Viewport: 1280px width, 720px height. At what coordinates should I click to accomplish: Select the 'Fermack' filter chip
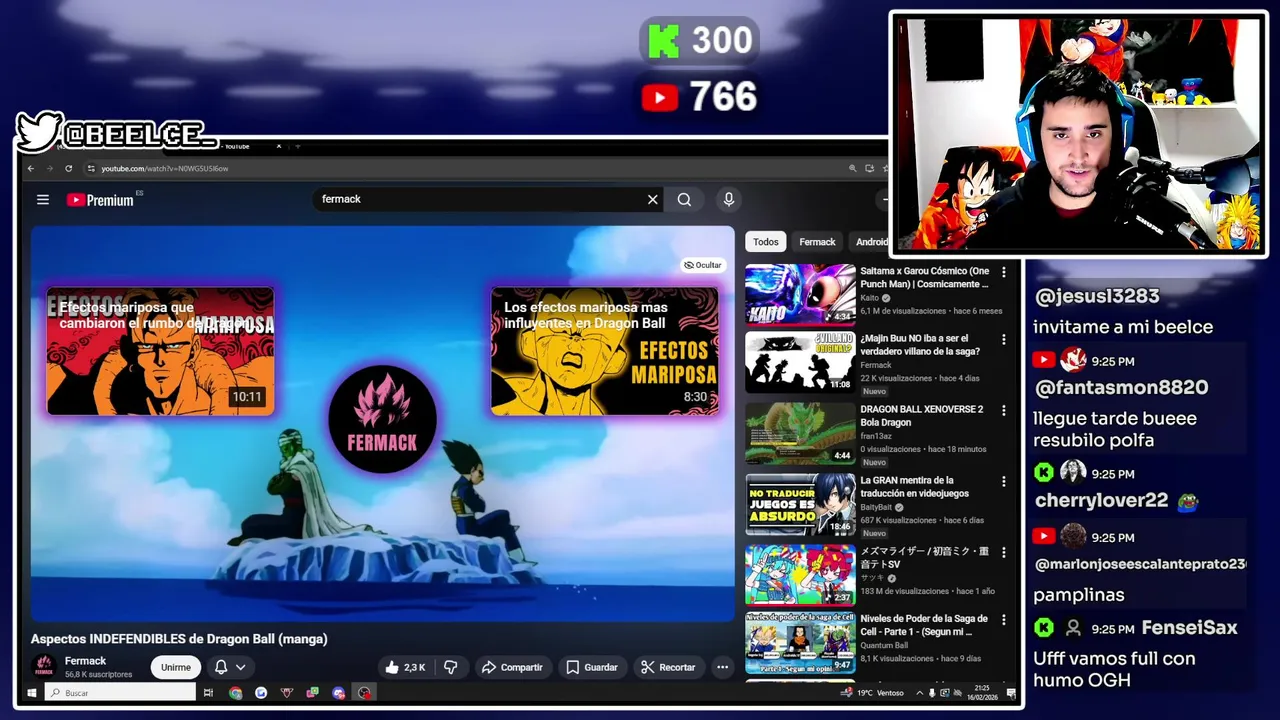[x=817, y=242]
